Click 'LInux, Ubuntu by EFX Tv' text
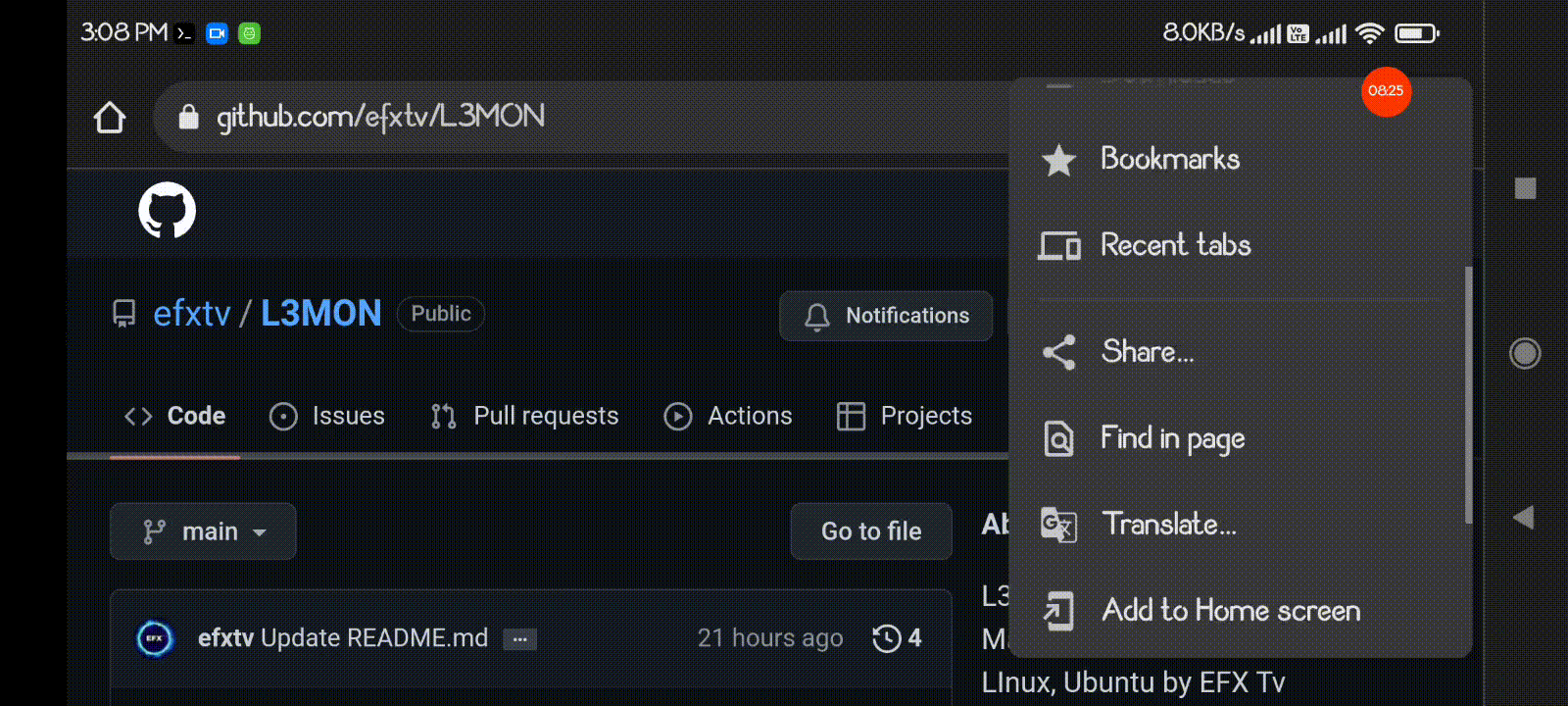 (x=1133, y=682)
